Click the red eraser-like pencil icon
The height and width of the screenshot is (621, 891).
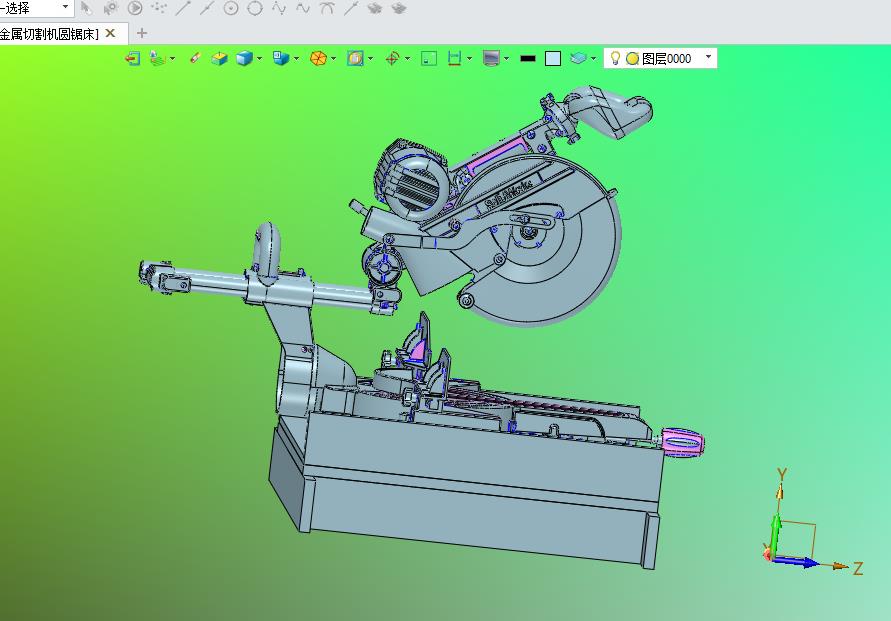[x=194, y=59]
